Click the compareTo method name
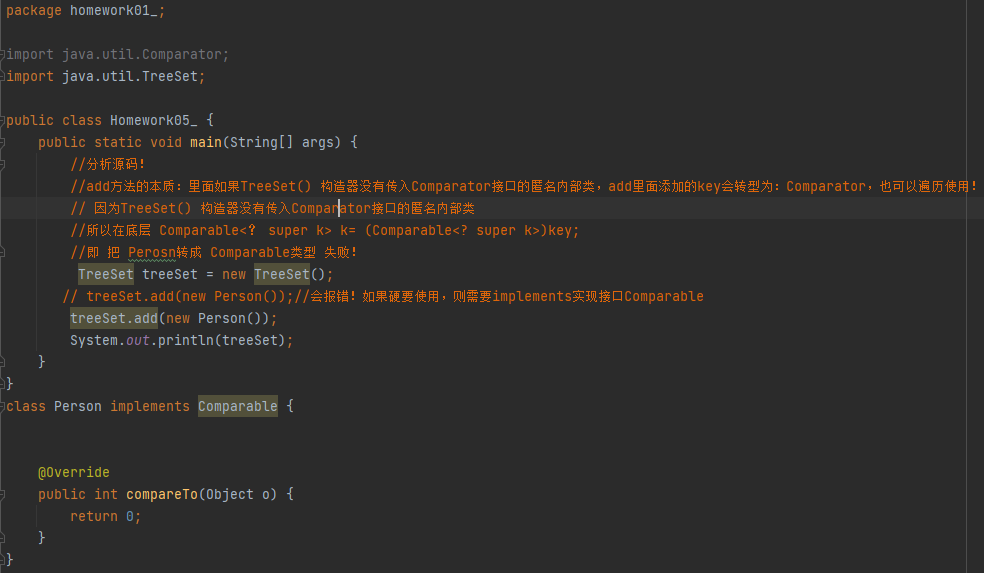The height and width of the screenshot is (573, 984). [x=161, y=494]
